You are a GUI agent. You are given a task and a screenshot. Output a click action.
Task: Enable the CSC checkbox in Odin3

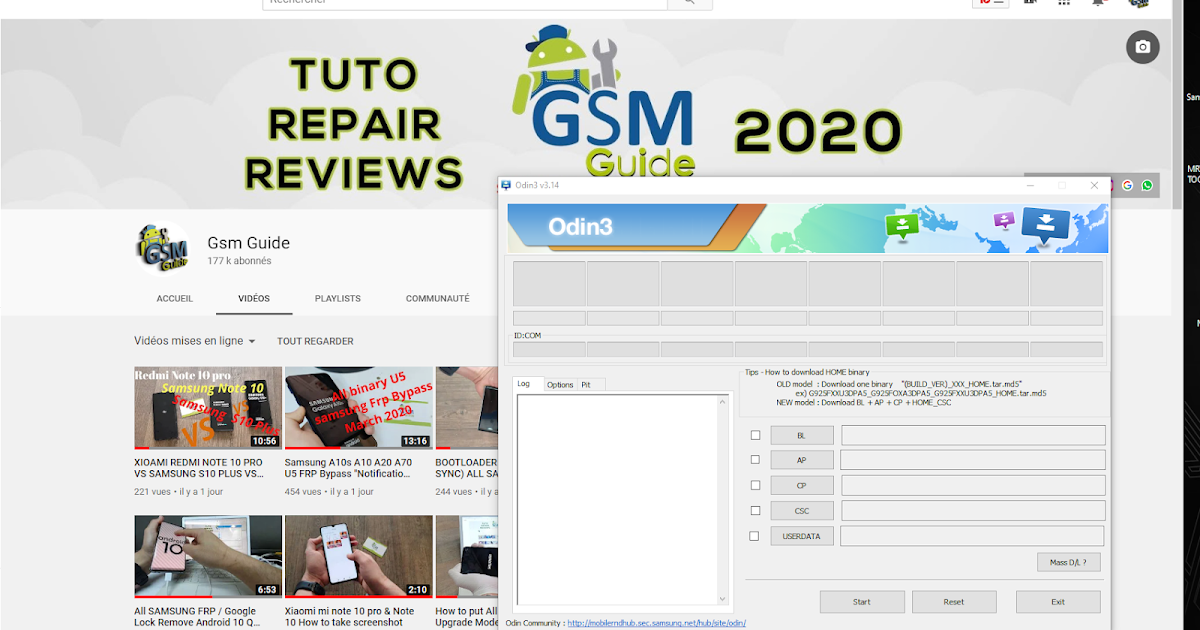tap(755, 511)
